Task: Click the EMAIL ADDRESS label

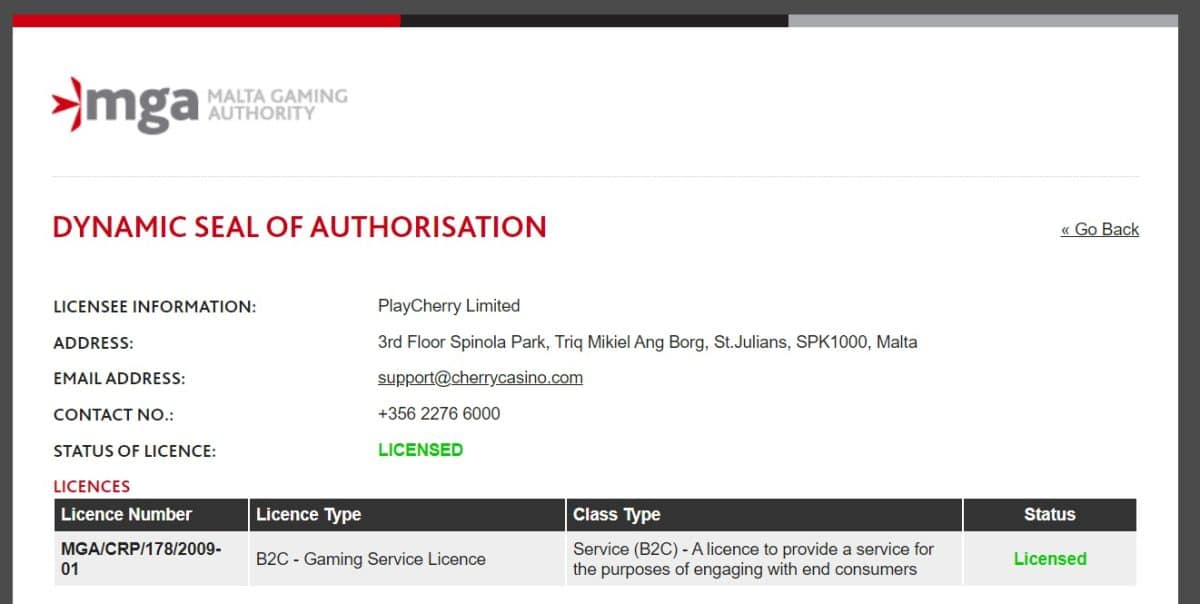Action: [119, 379]
